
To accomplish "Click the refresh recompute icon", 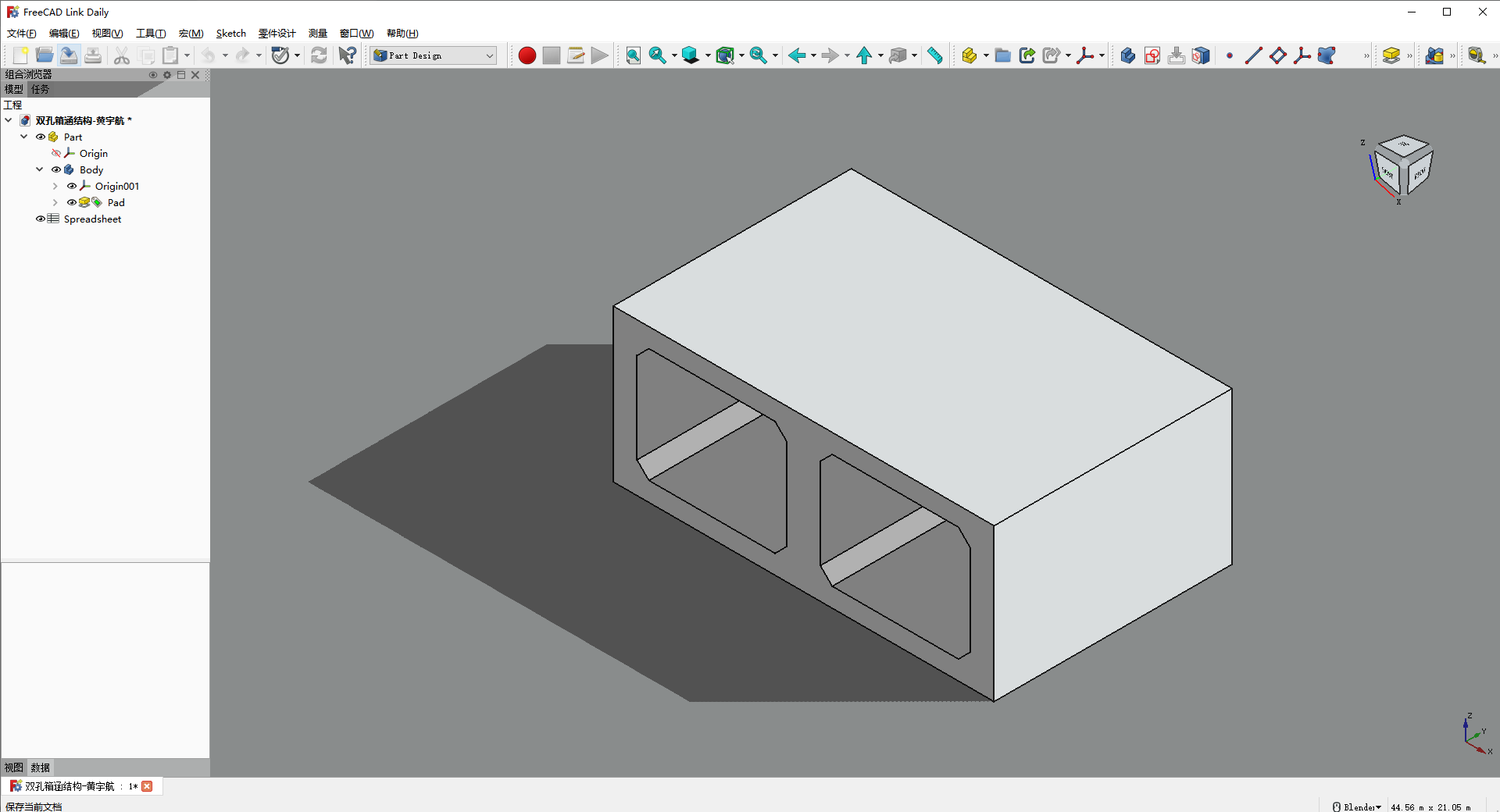I will (x=319, y=55).
